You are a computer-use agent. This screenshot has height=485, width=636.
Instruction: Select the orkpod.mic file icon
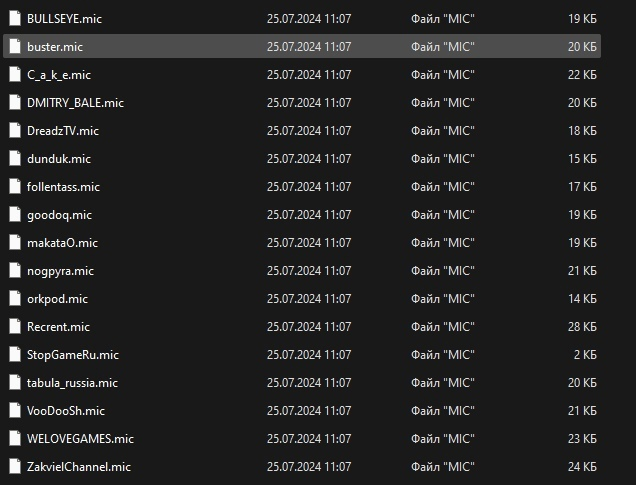point(15,298)
